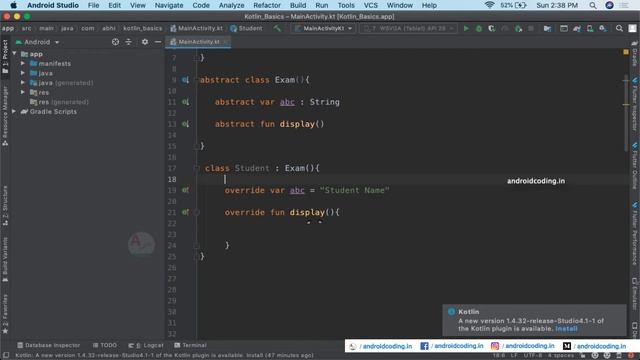Image resolution: width=640 pixels, height=360 pixels.
Task: Click the editor vertical scrollbar
Action: click(626, 113)
